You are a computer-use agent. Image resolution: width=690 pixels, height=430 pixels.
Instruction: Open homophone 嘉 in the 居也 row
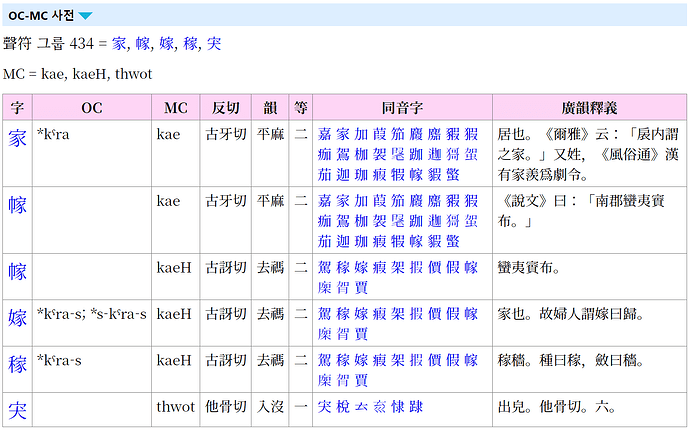tap(324, 134)
